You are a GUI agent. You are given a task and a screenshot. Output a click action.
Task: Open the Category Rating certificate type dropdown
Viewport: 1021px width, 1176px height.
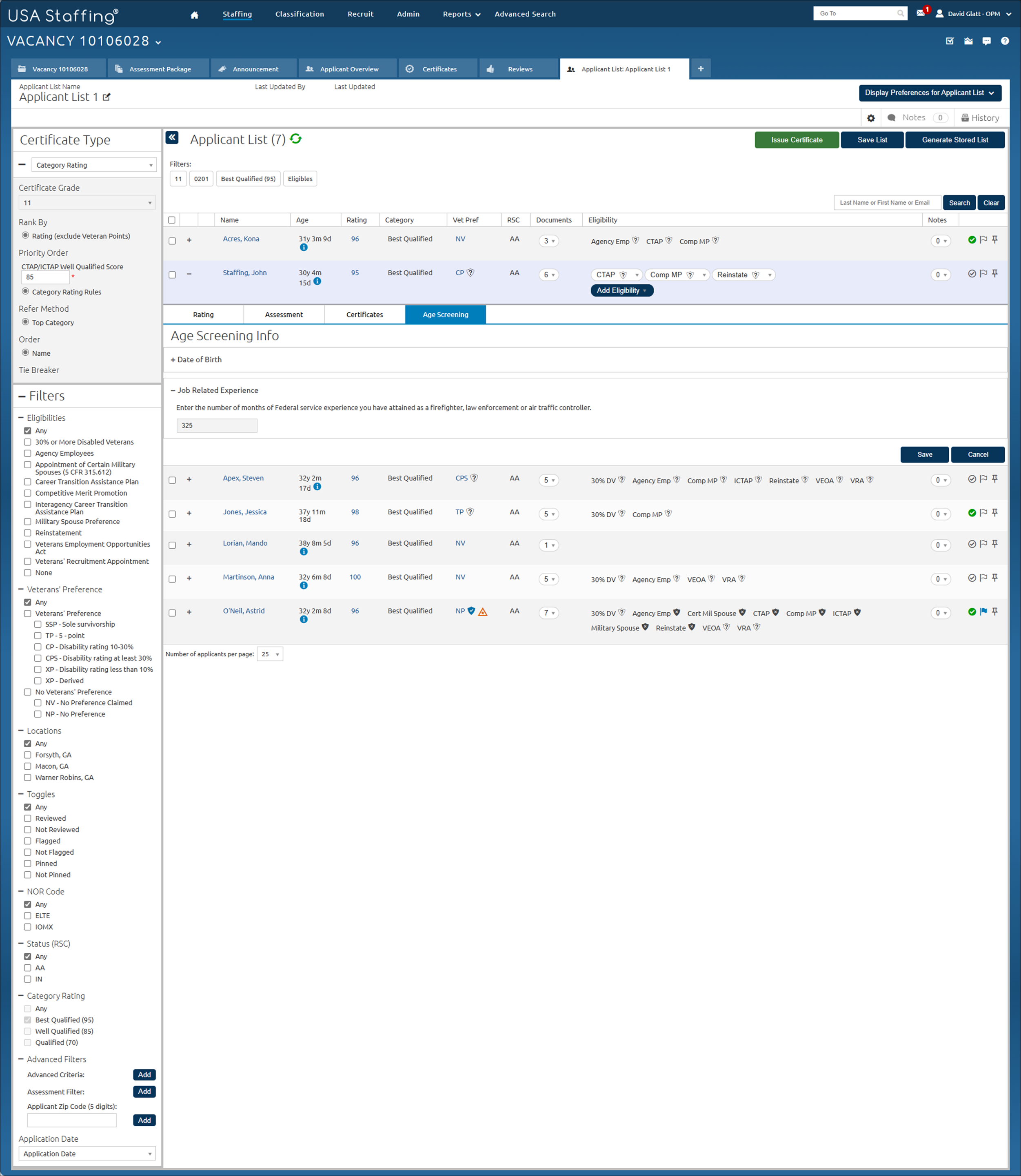[94, 165]
